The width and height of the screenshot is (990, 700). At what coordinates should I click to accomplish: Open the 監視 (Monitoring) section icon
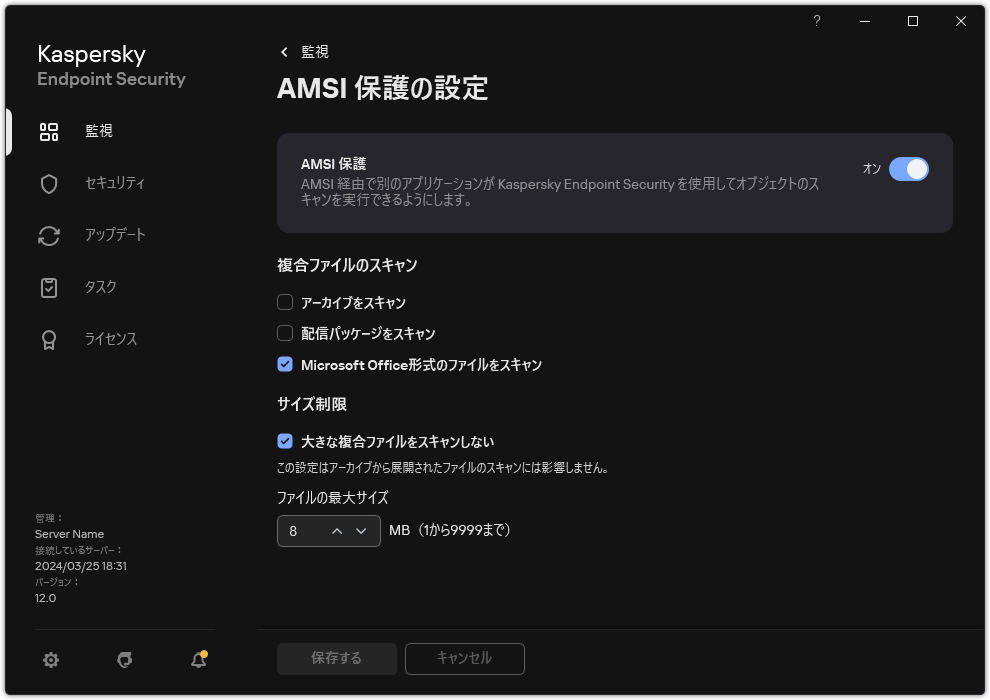coord(48,131)
